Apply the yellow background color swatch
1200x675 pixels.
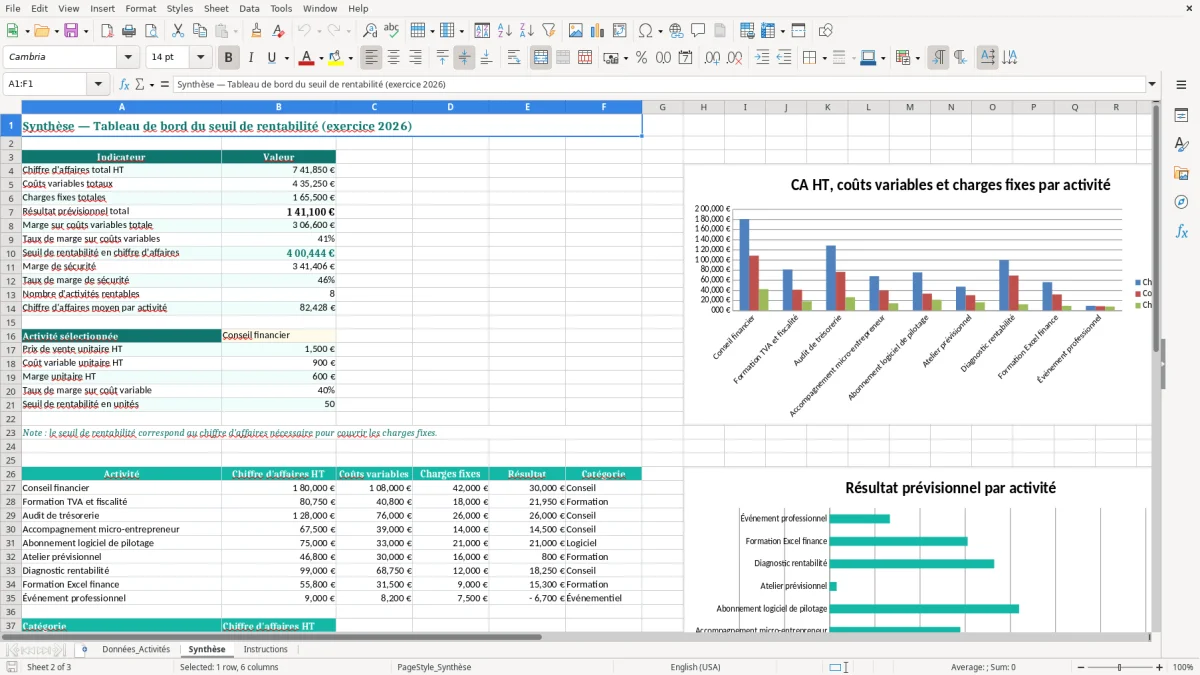[x=336, y=58]
